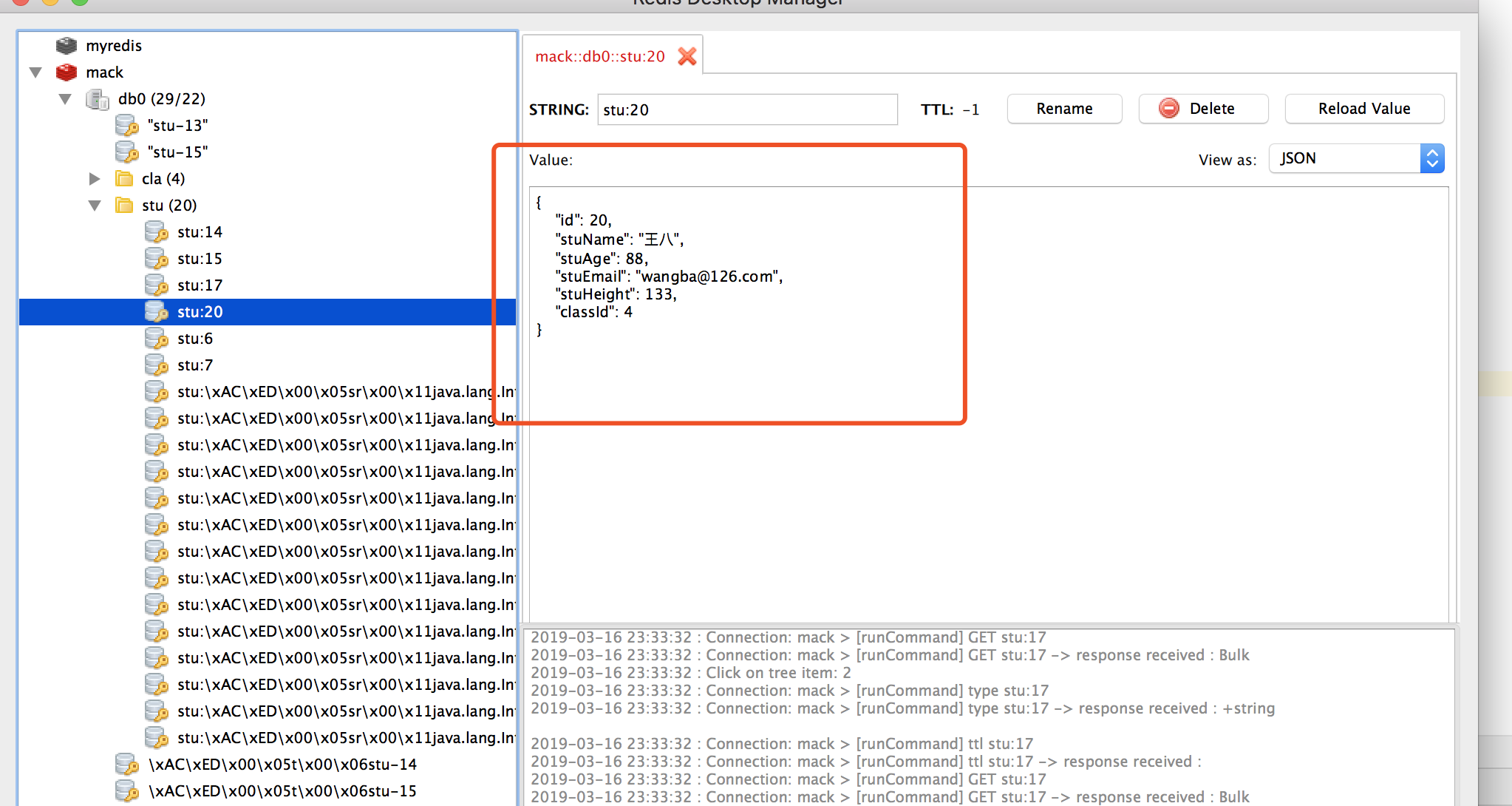
Task: Expand the cla (4) namespace
Action: tap(95, 179)
